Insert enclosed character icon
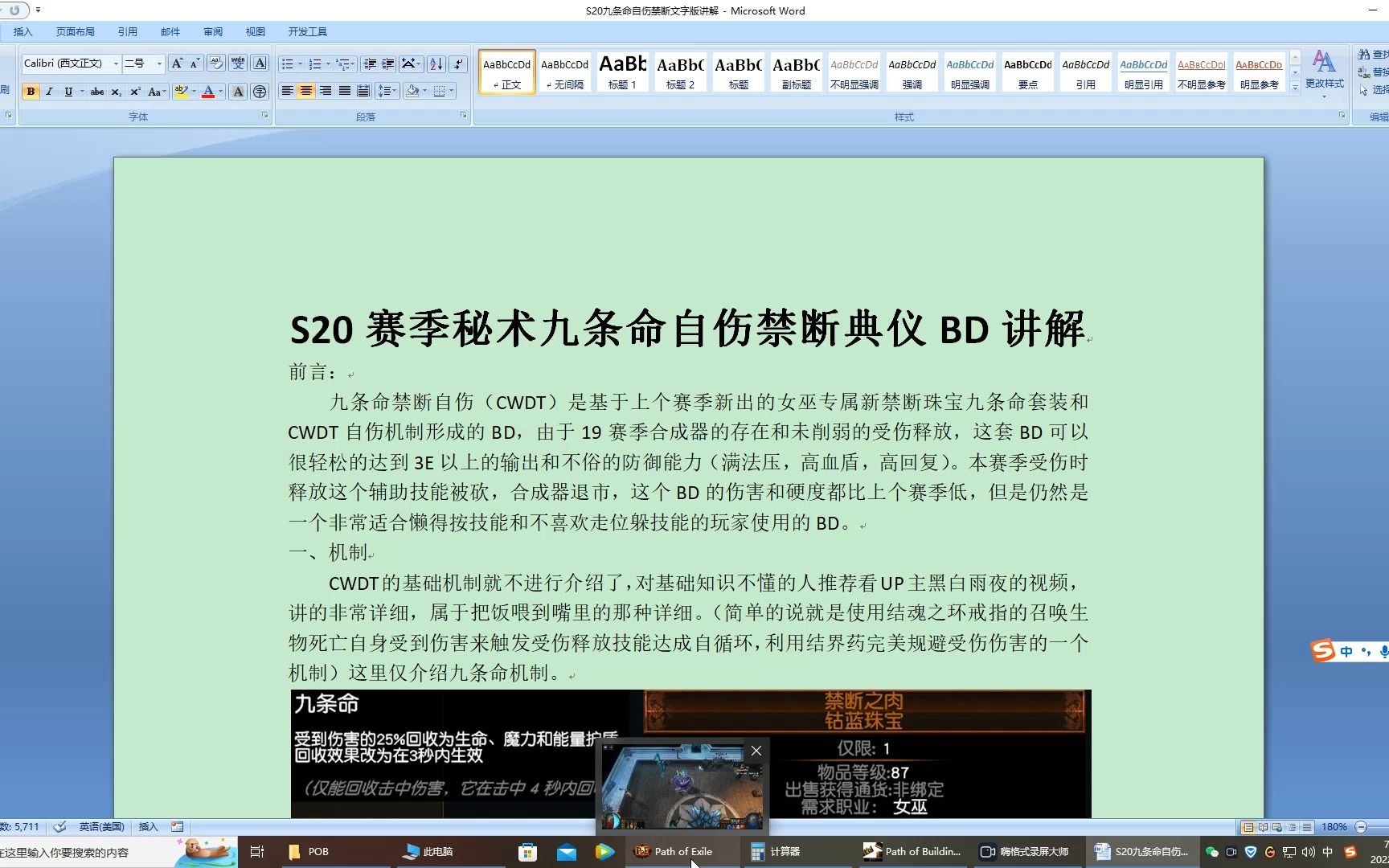This screenshot has width=1389, height=868. point(260,92)
